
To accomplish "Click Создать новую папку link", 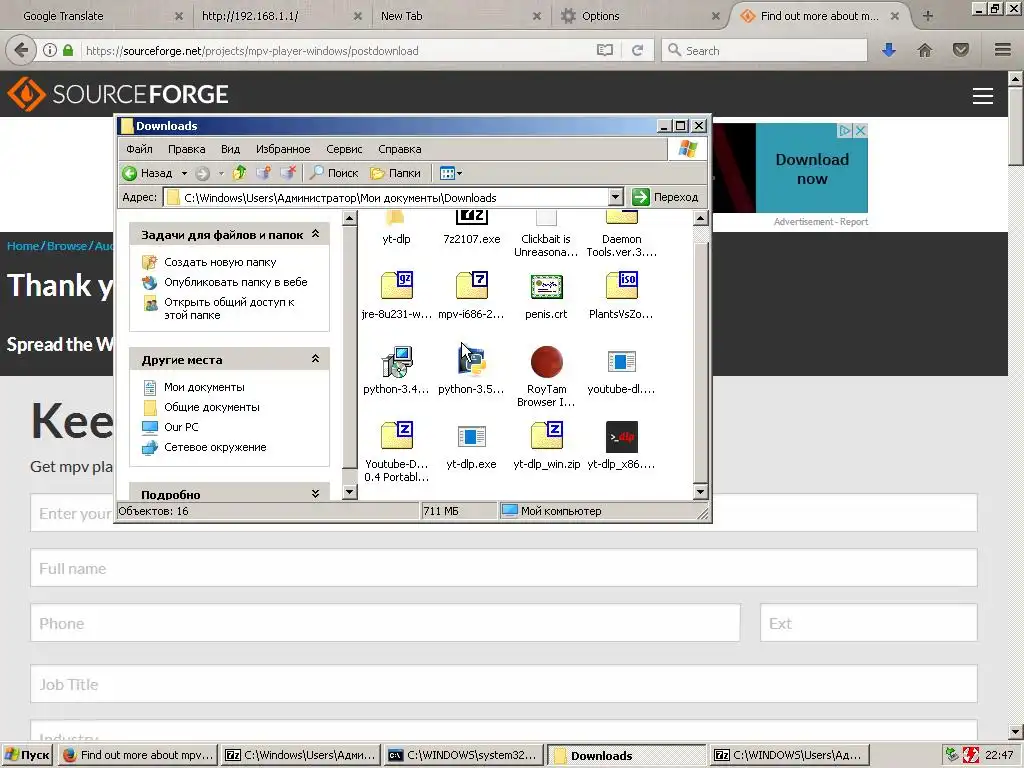I will click(220, 262).
